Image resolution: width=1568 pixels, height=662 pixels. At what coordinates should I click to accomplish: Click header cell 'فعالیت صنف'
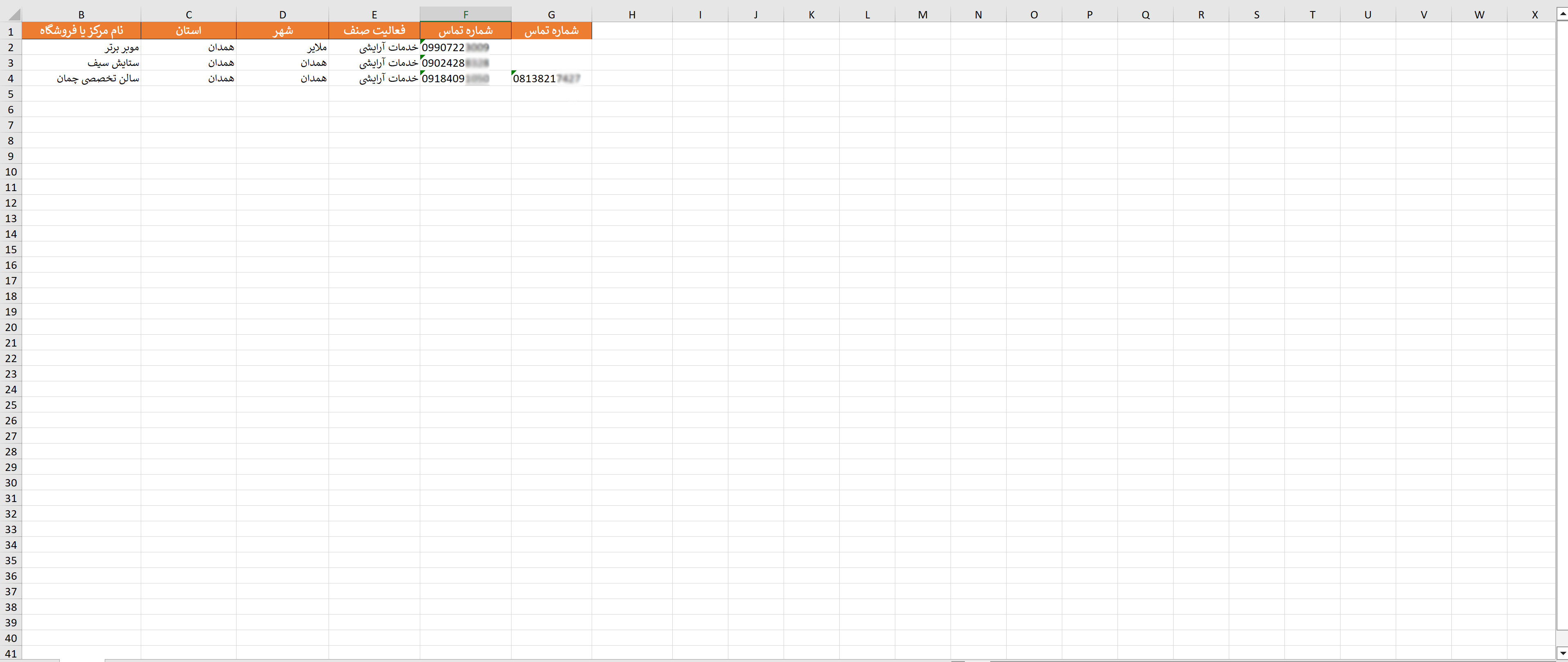(x=374, y=31)
